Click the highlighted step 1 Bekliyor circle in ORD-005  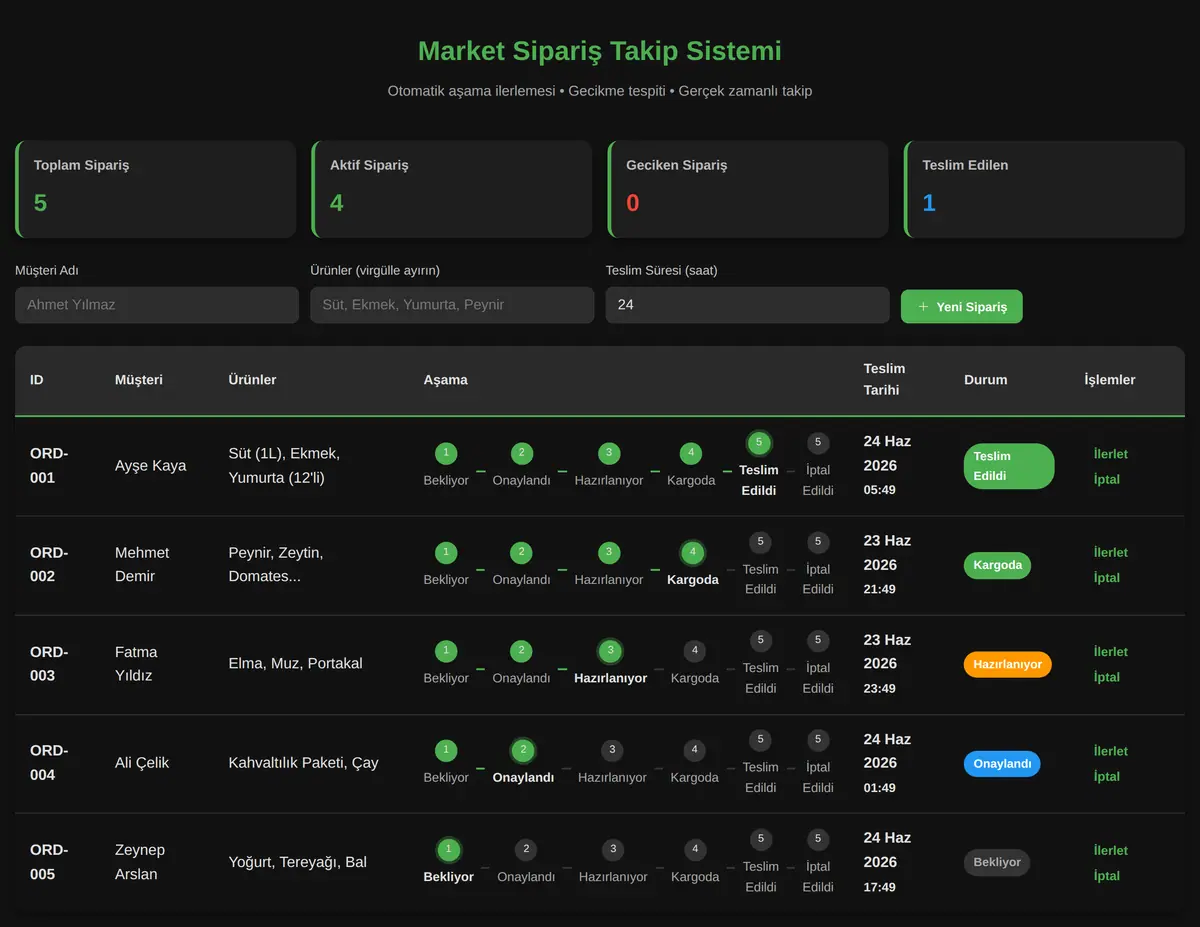[448, 850]
